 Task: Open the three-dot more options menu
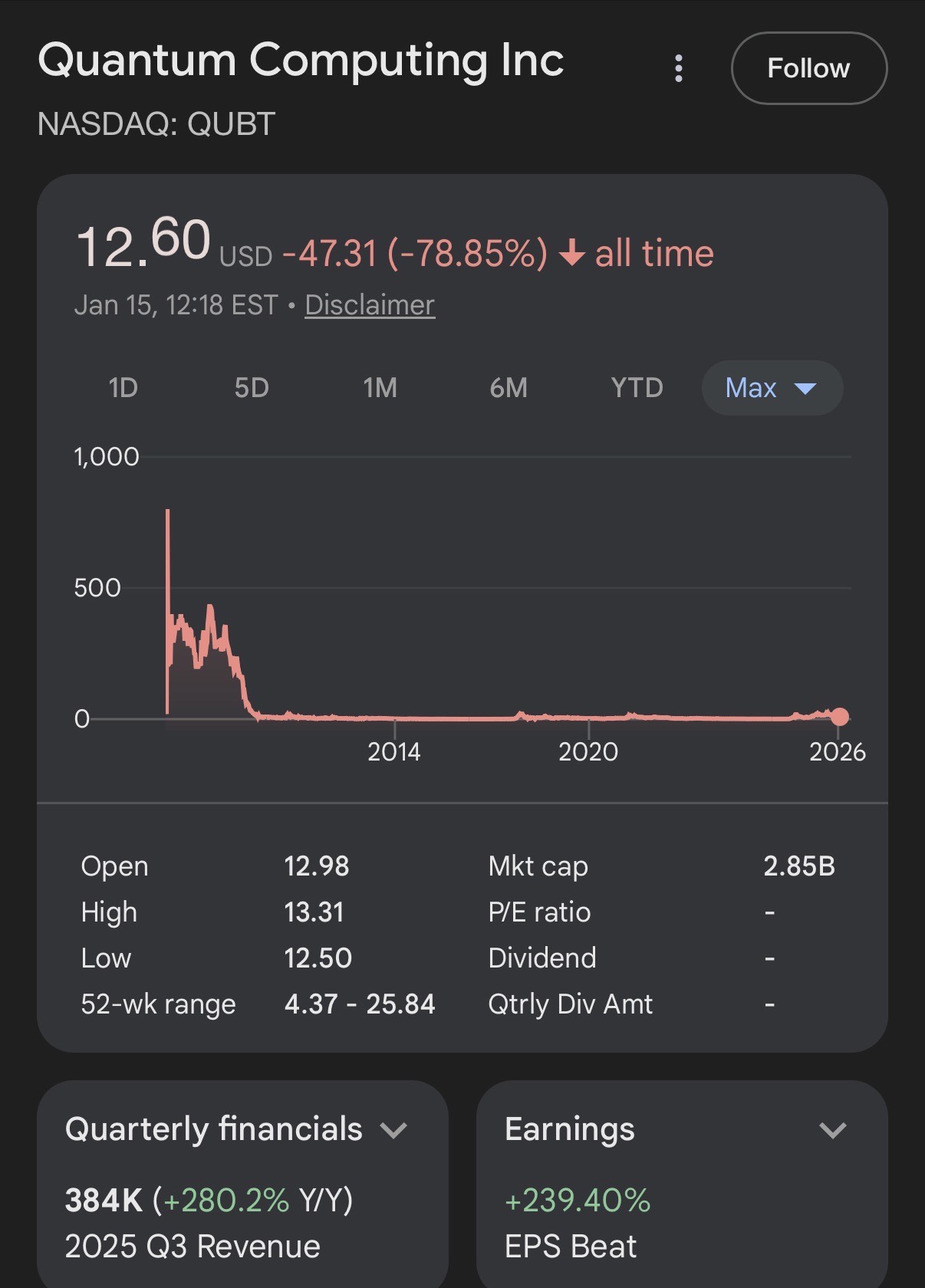679,68
